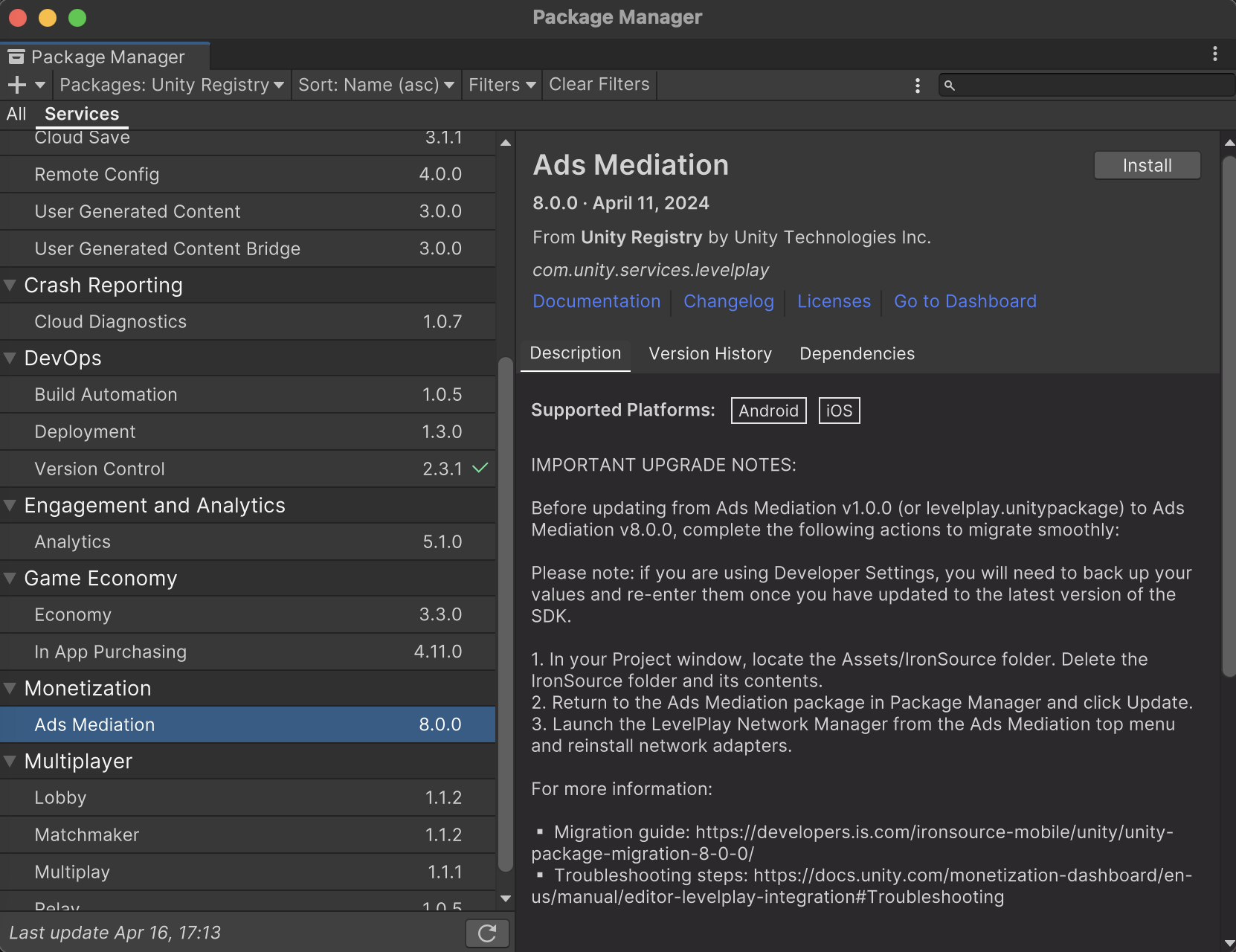The width and height of the screenshot is (1236, 952).
Task: Select the User Generated Content Bridge package
Action: [x=248, y=249]
